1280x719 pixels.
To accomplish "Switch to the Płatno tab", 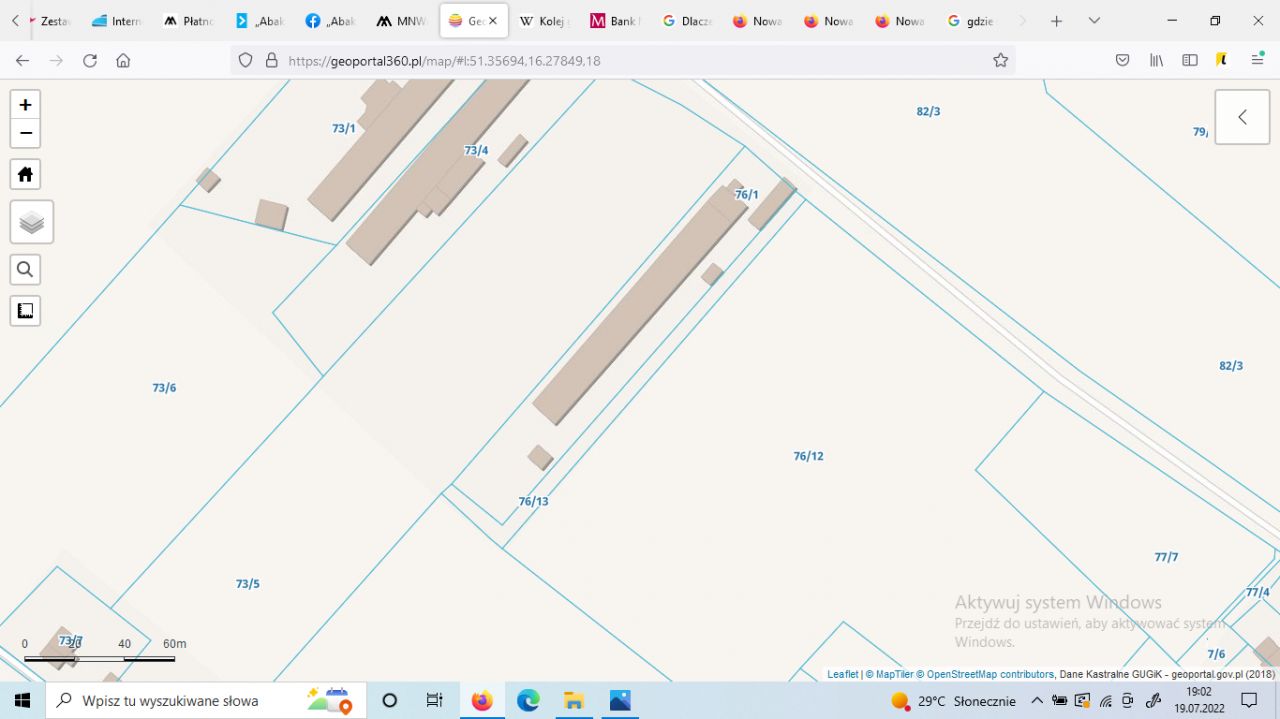I will pos(190,21).
